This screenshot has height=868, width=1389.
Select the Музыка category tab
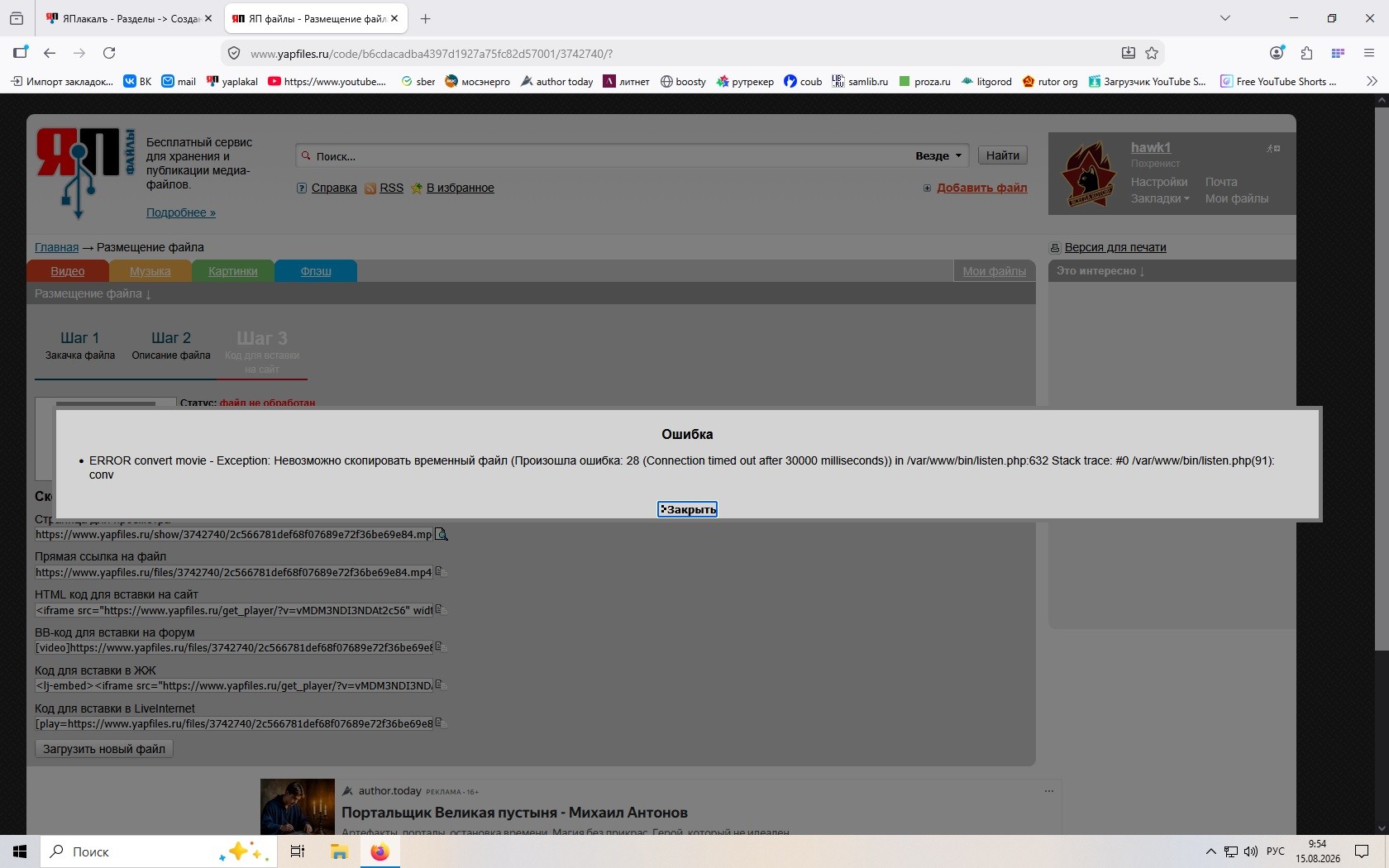150,271
